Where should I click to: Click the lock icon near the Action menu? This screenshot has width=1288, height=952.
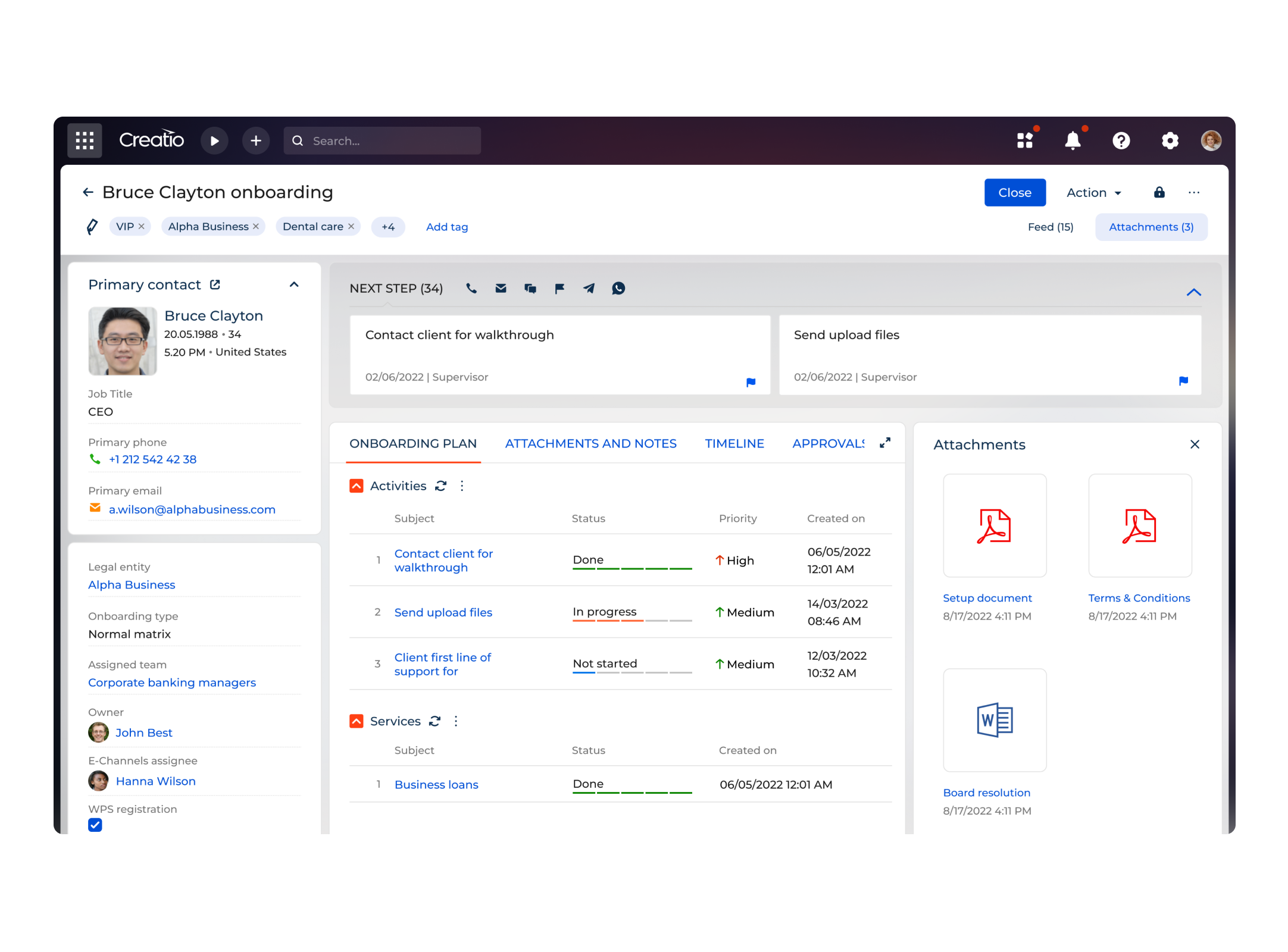1159,192
